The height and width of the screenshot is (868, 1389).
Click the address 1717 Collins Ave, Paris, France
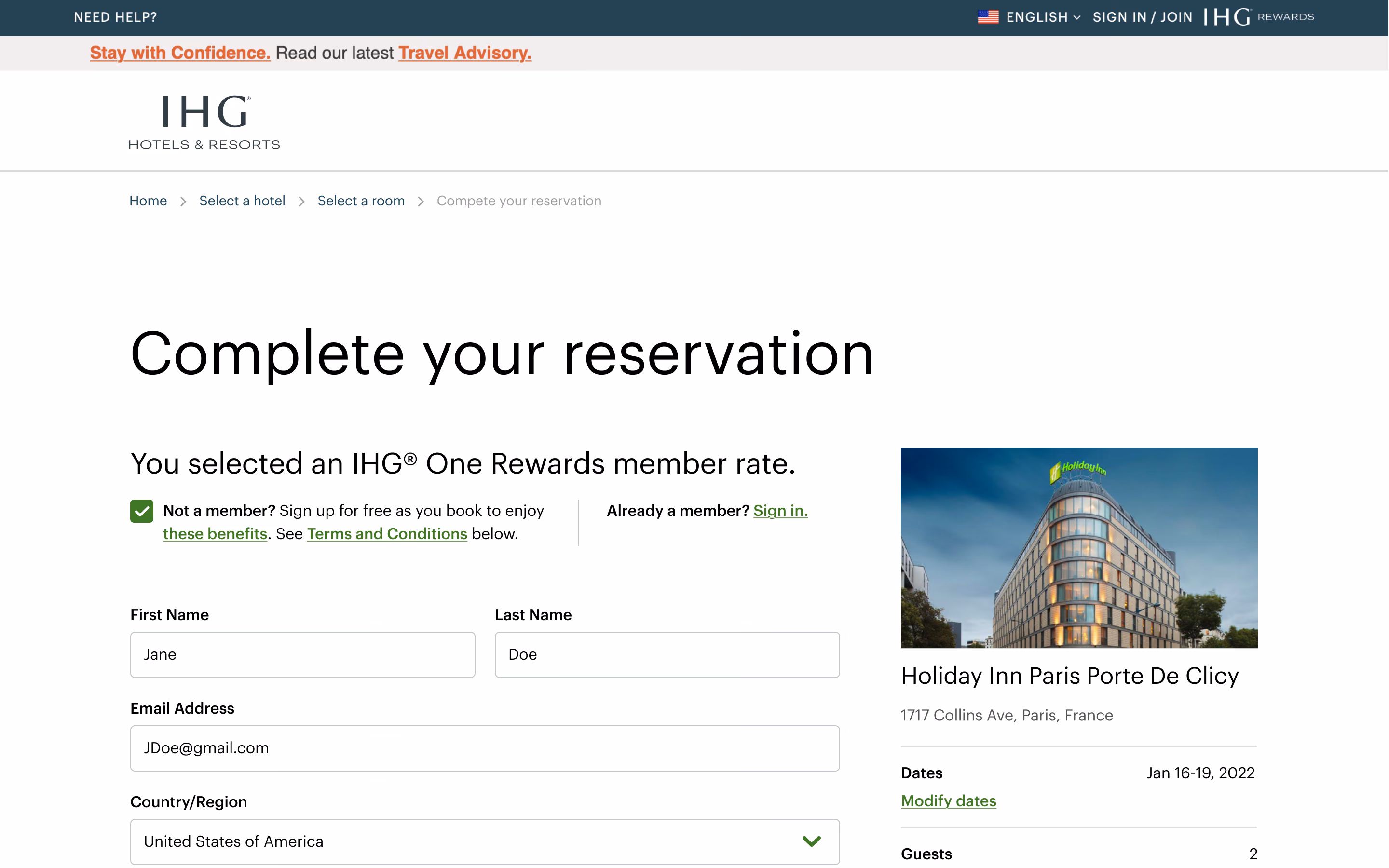coord(1007,715)
